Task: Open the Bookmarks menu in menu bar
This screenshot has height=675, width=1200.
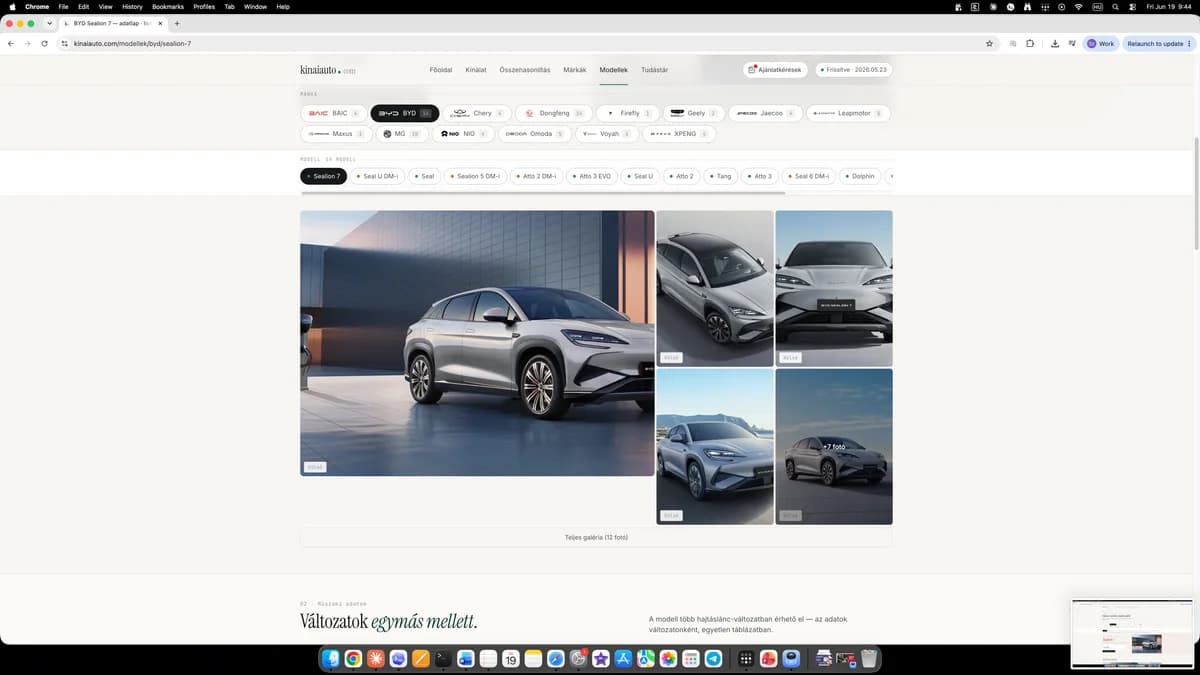Action: (168, 6)
